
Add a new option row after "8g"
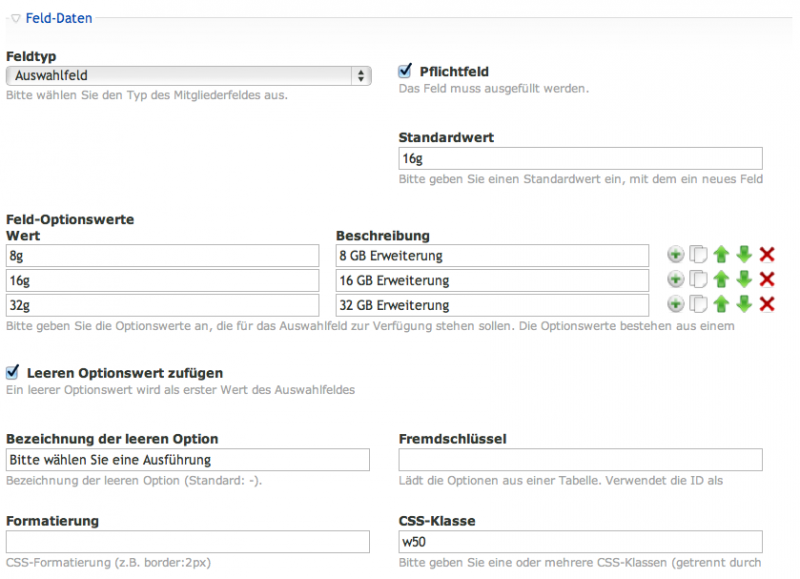coord(675,254)
